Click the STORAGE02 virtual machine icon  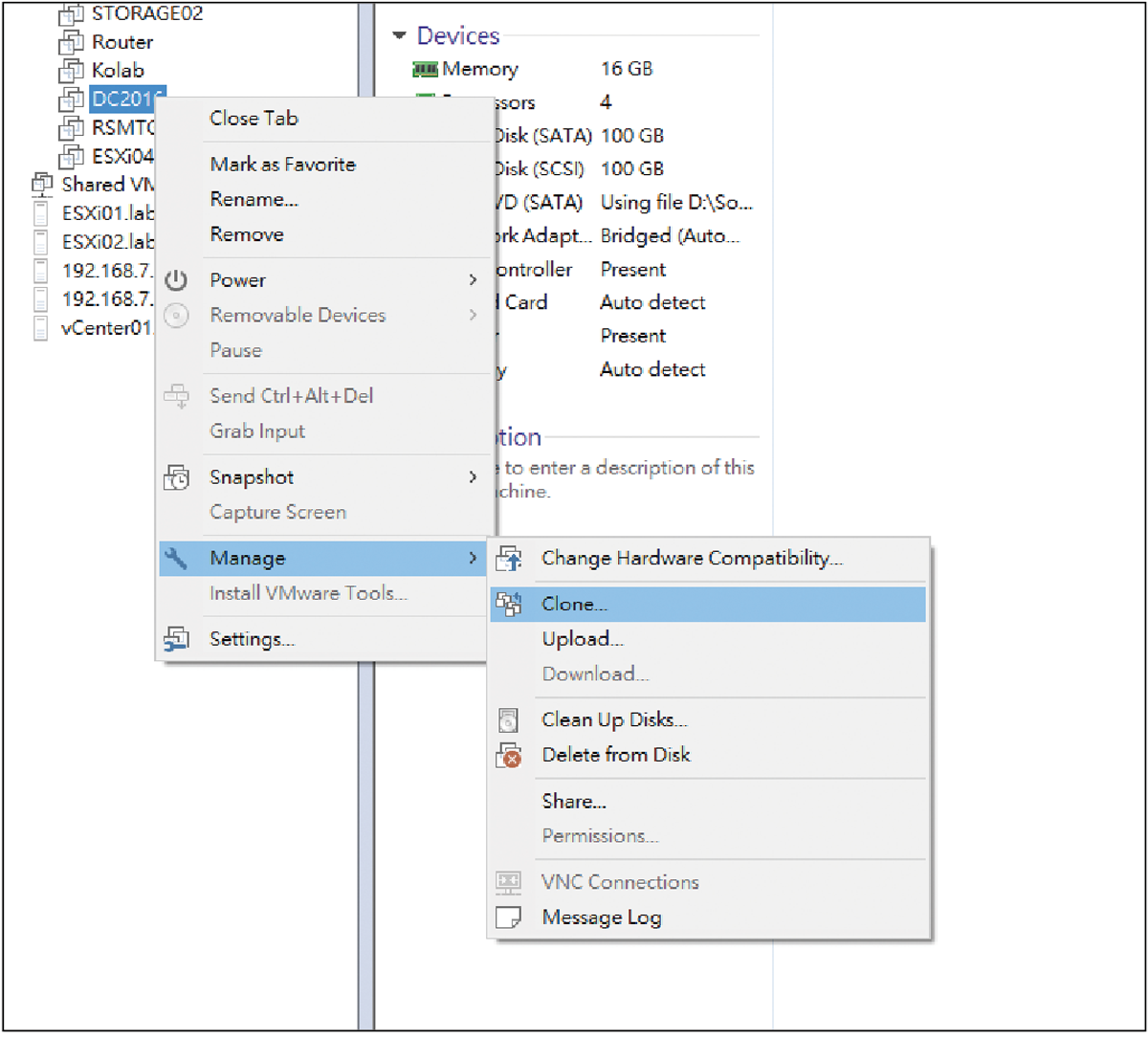(71, 14)
